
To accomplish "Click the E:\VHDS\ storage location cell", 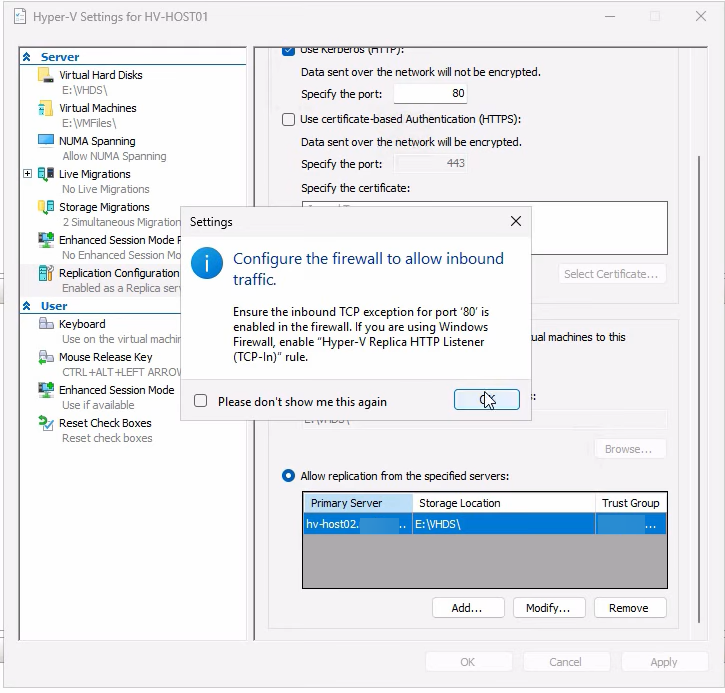I will (504, 524).
